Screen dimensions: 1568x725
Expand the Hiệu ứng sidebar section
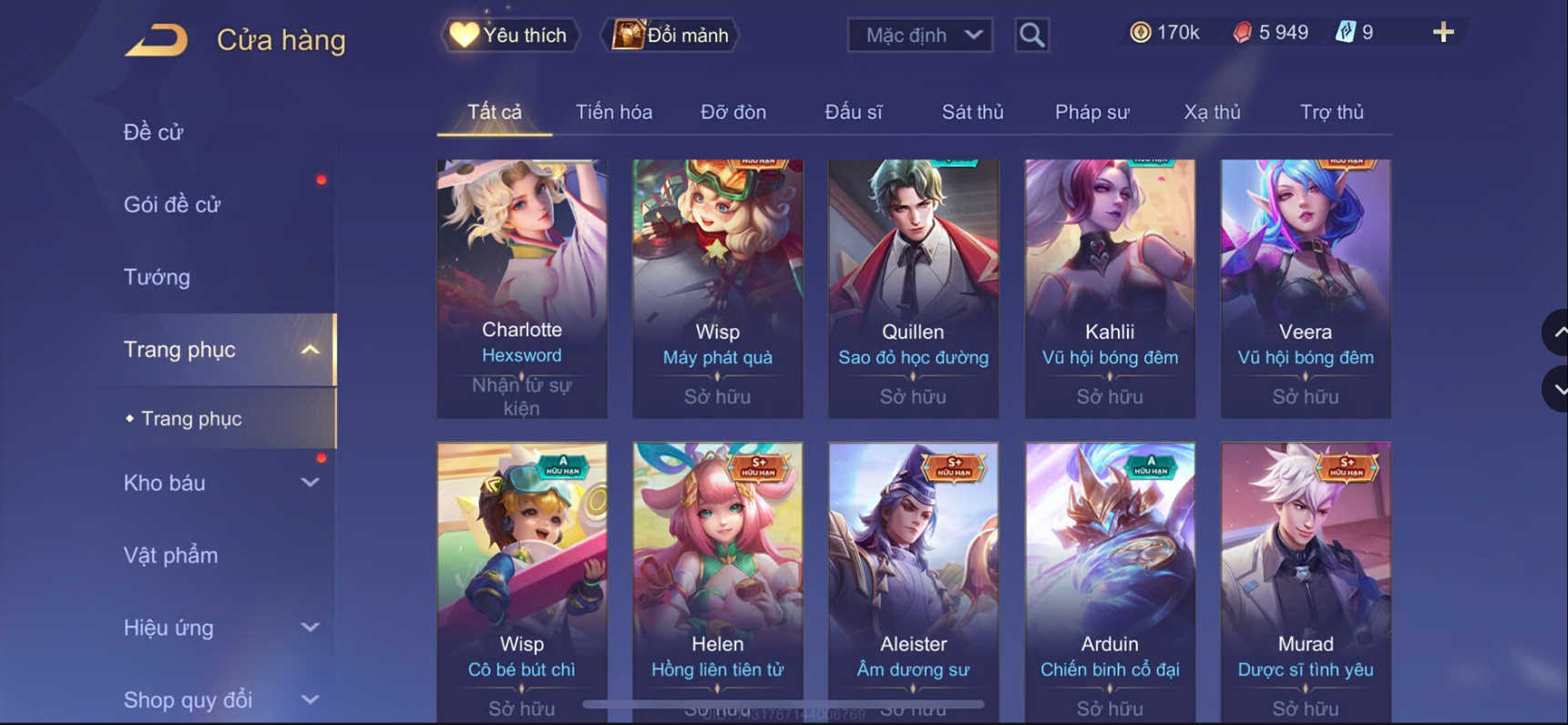[310, 628]
